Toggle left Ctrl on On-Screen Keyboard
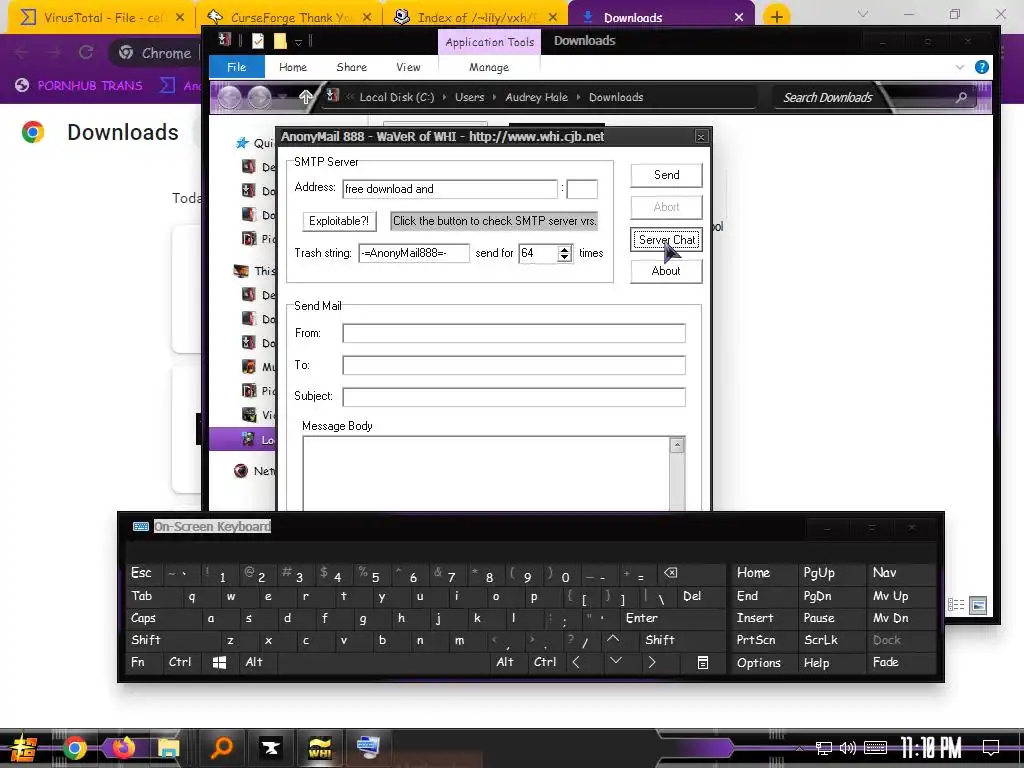Viewport: 1024px width, 768px height. (180, 662)
